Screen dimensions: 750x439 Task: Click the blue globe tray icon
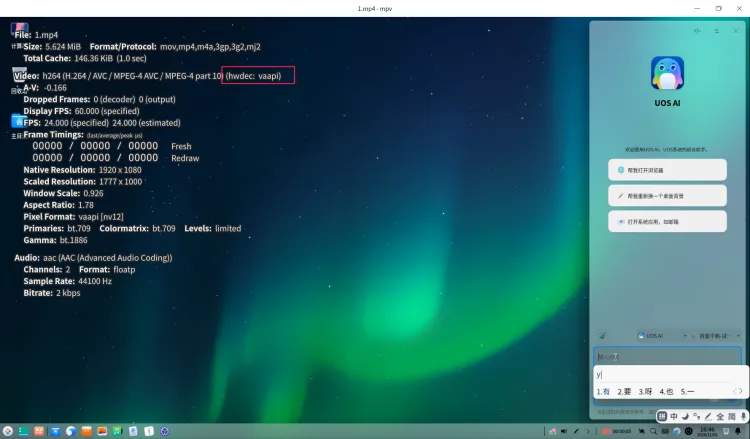(x=676, y=431)
